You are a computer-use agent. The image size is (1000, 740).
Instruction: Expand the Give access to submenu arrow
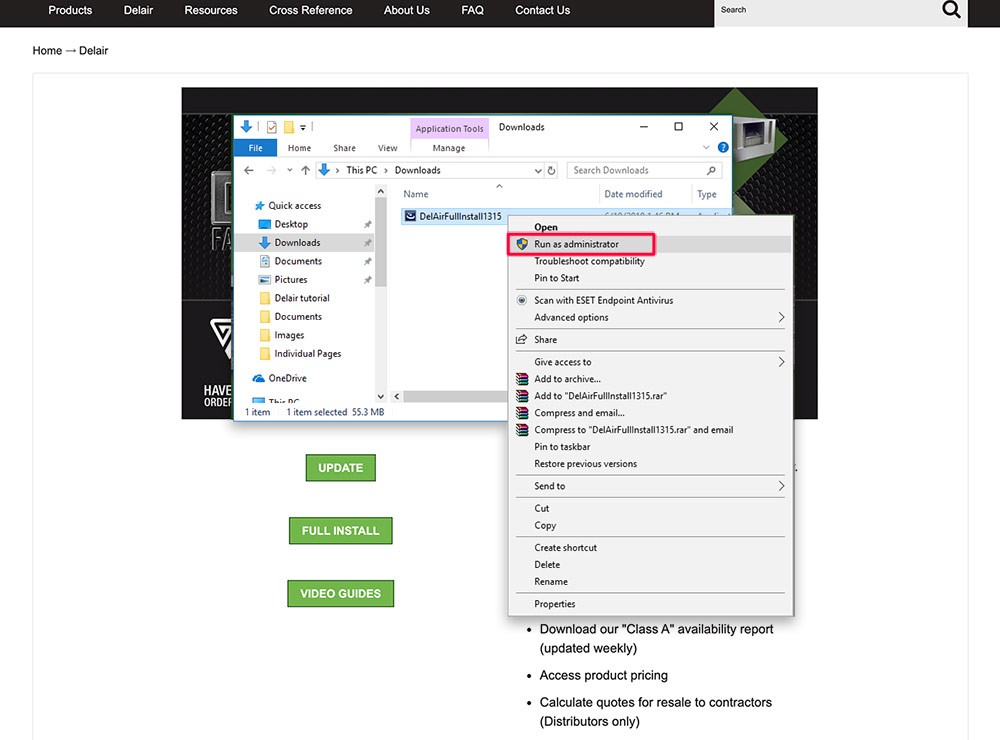(x=781, y=362)
